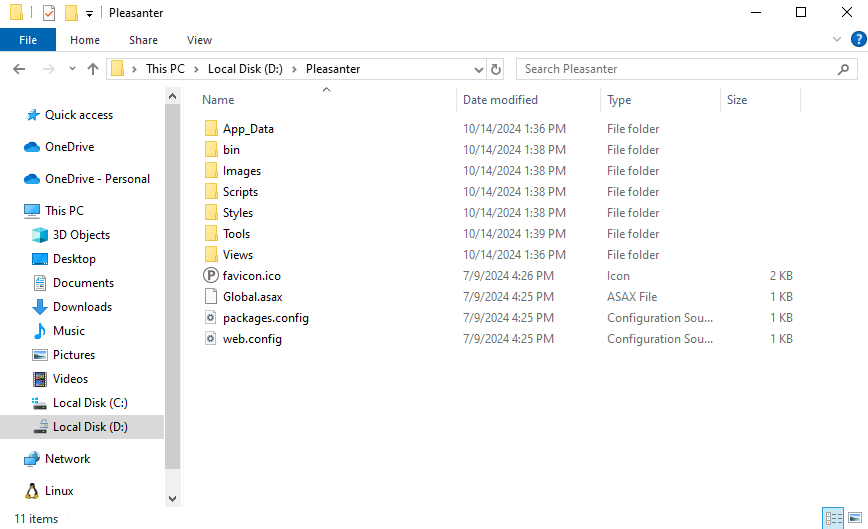Click the Explorer folder icon in title bar

click(x=17, y=12)
